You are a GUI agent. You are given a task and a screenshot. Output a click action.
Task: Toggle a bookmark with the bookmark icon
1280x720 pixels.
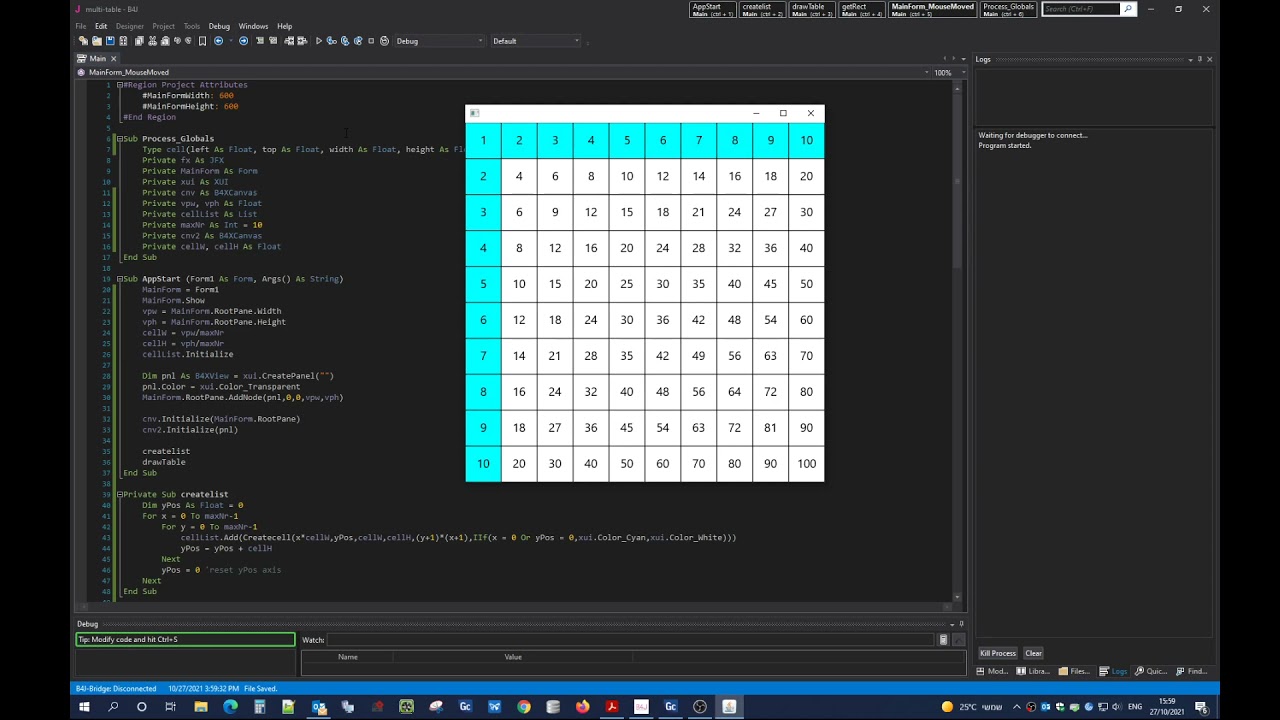click(202, 41)
